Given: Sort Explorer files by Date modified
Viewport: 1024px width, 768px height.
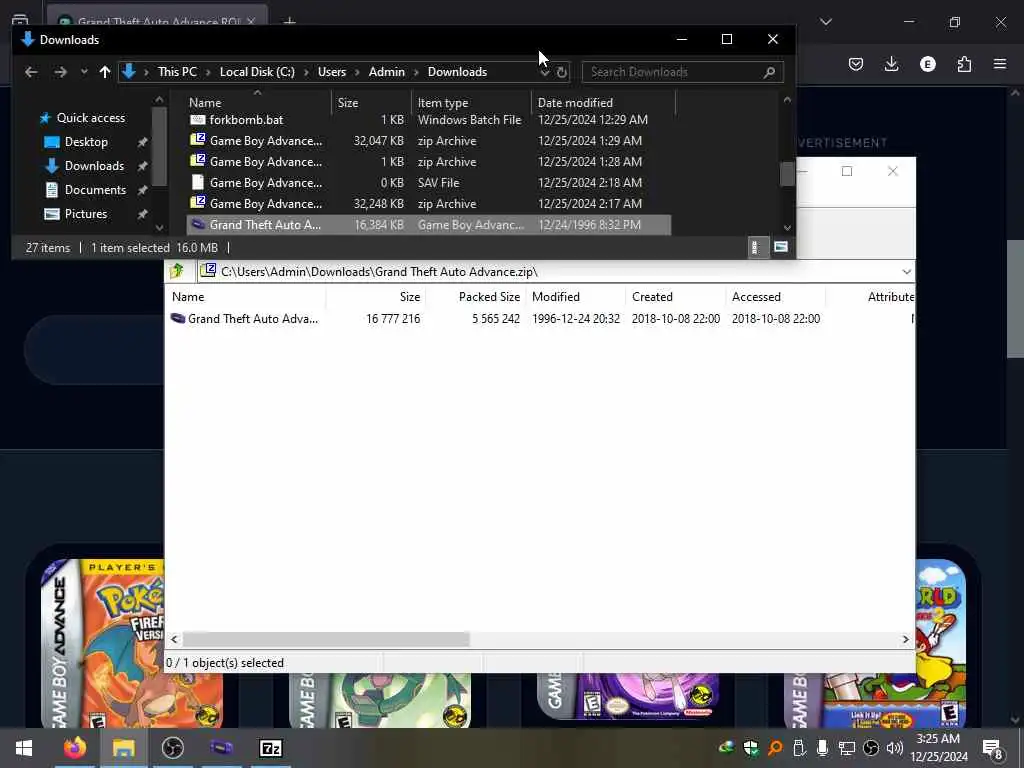Looking at the screenshot, I should click(x=575, y=103).
